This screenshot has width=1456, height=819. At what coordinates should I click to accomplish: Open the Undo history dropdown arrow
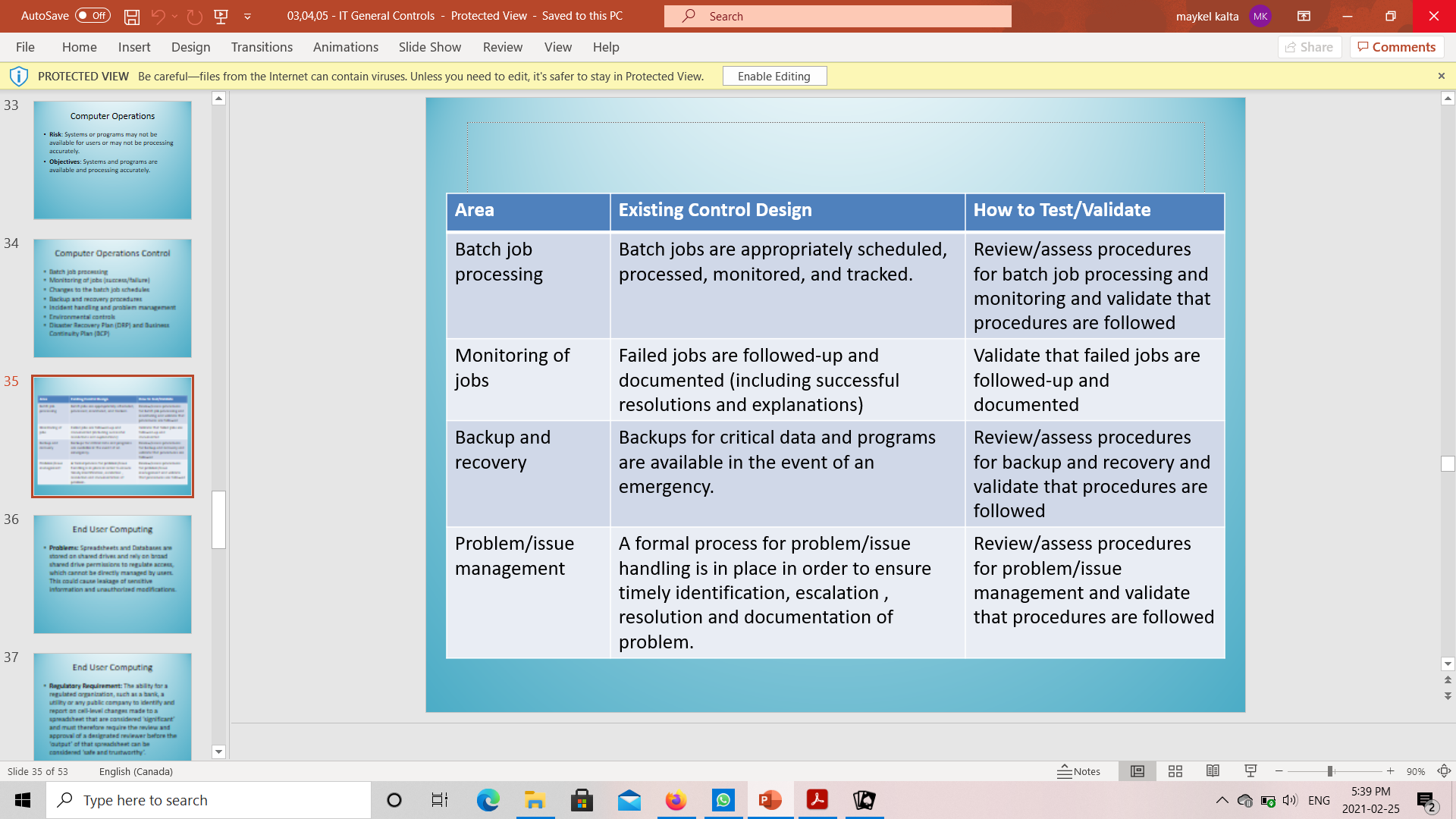click(x=175, y=16)
